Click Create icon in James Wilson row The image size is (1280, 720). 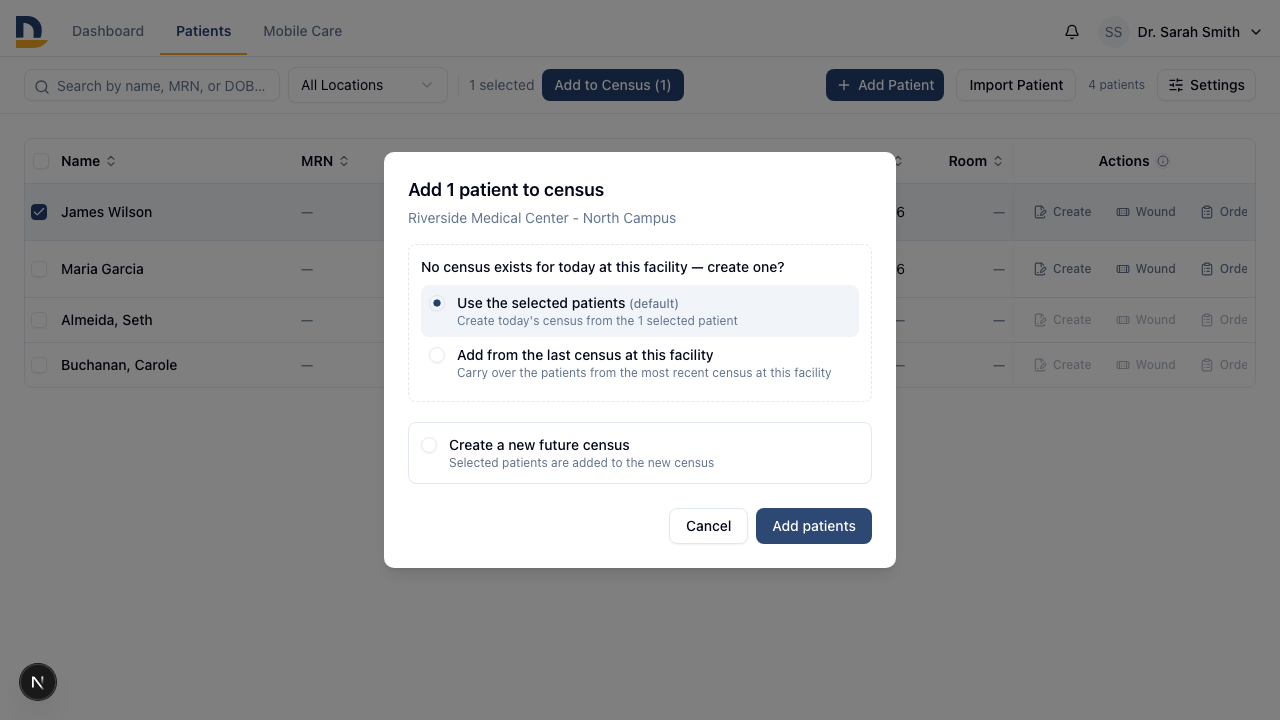[1040, 212]
